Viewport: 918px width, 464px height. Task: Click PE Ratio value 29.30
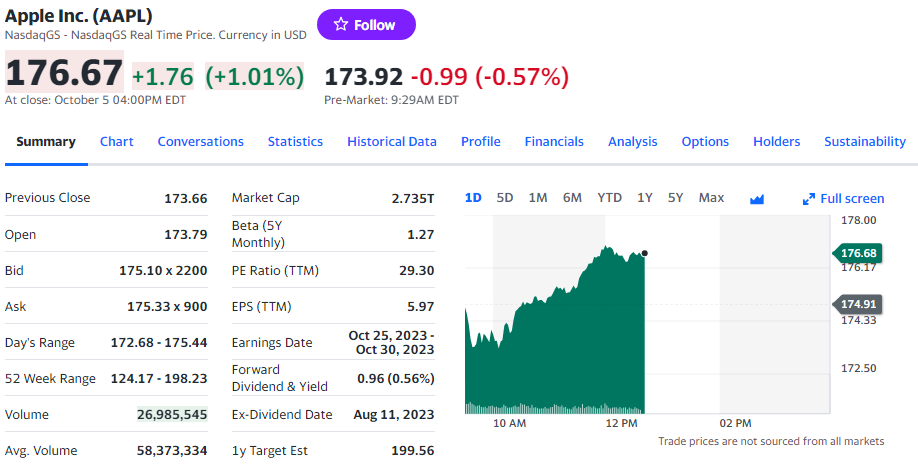pyautogui.click(x=416, y=270)
